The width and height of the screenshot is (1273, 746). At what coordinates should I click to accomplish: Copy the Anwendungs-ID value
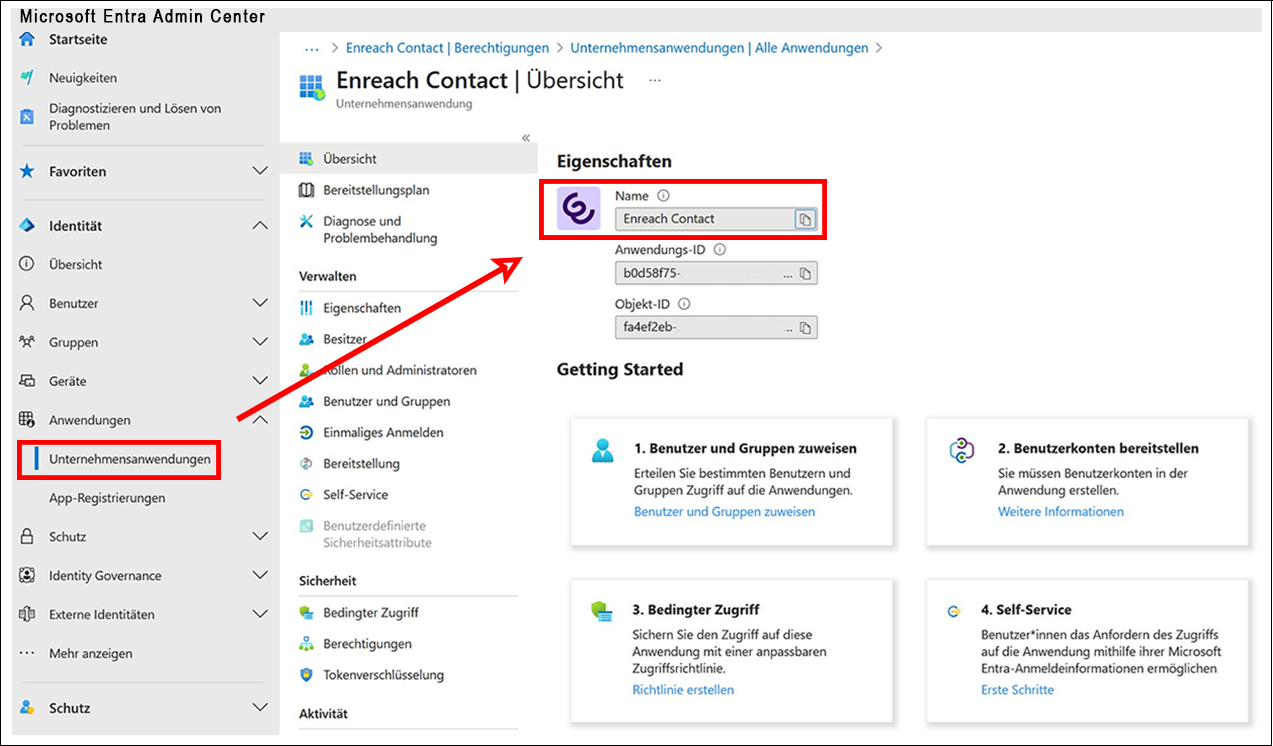click(805, 273)
